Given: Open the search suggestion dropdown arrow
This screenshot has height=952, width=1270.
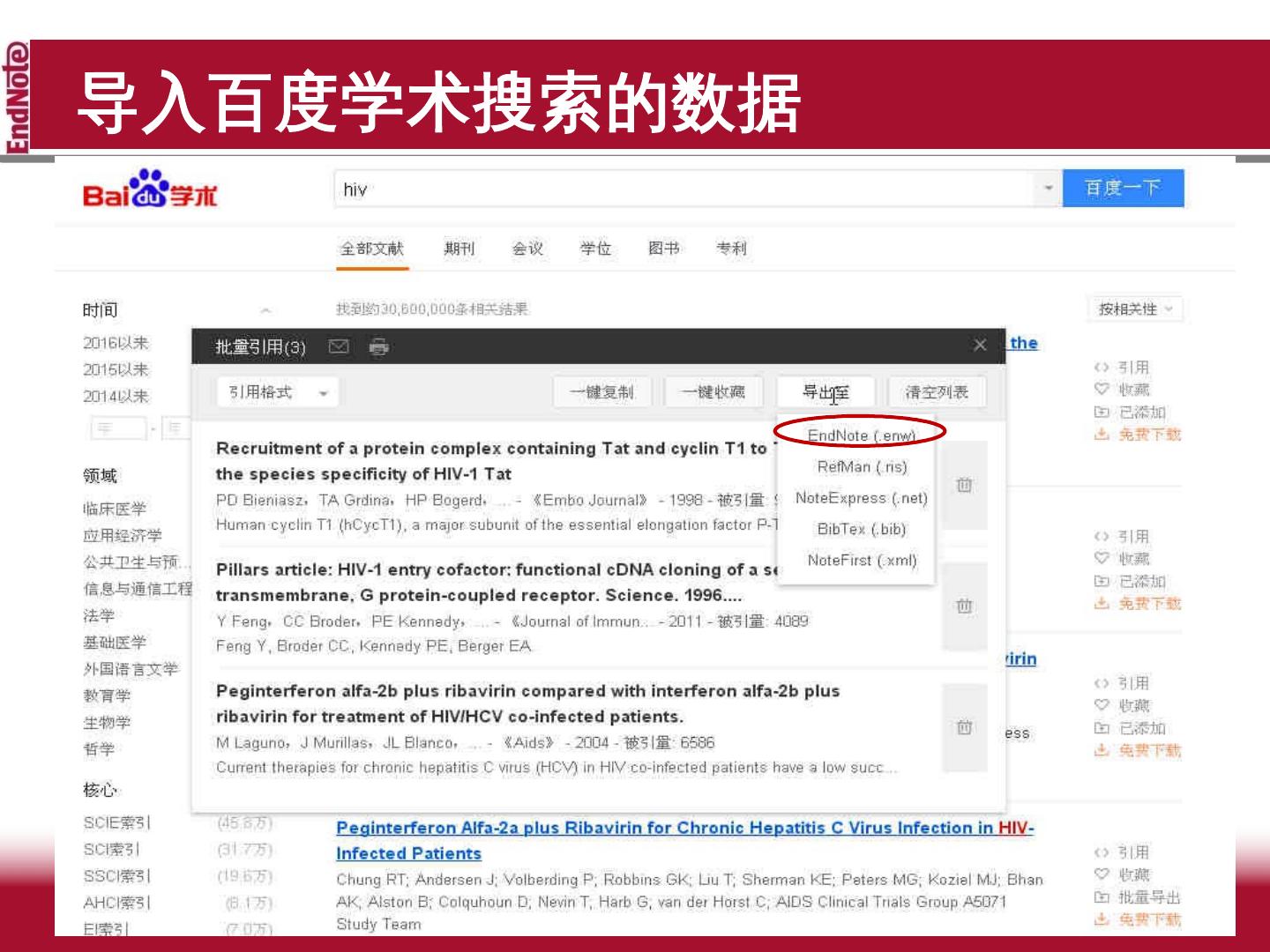Looking at the screenshot, I should click(1048, 189).
